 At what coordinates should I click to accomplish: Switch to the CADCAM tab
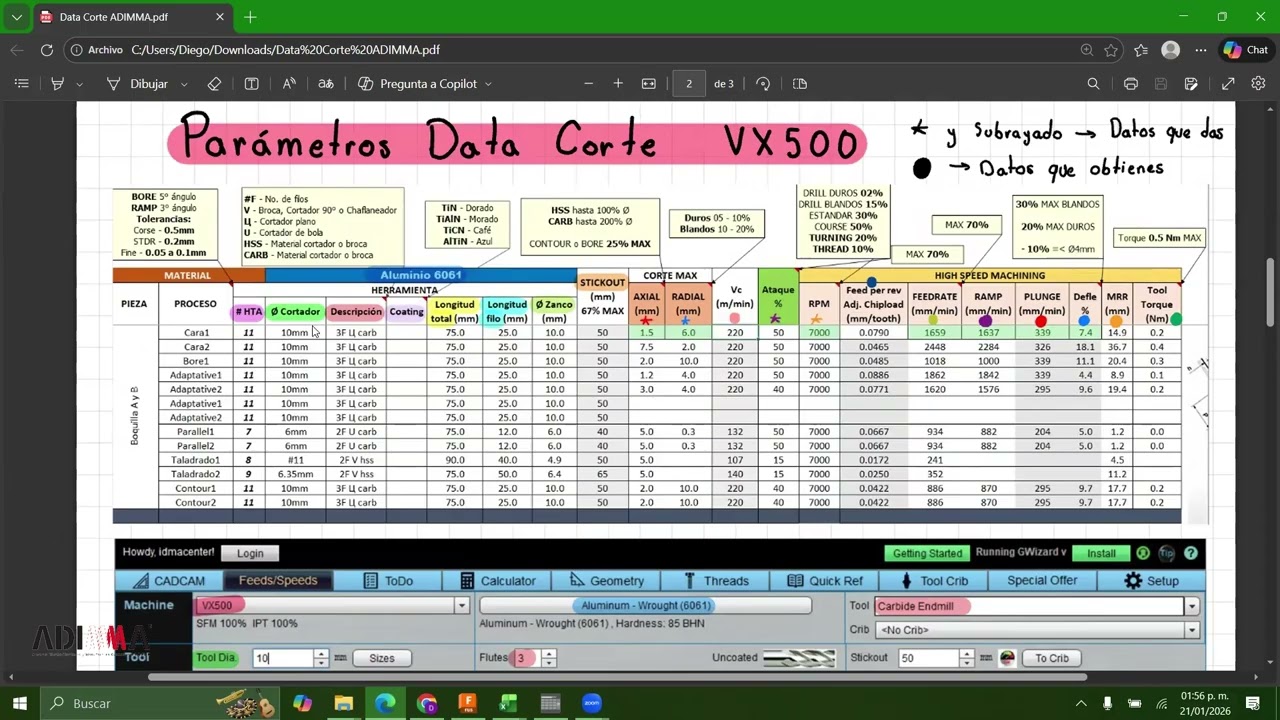[169, 581]
